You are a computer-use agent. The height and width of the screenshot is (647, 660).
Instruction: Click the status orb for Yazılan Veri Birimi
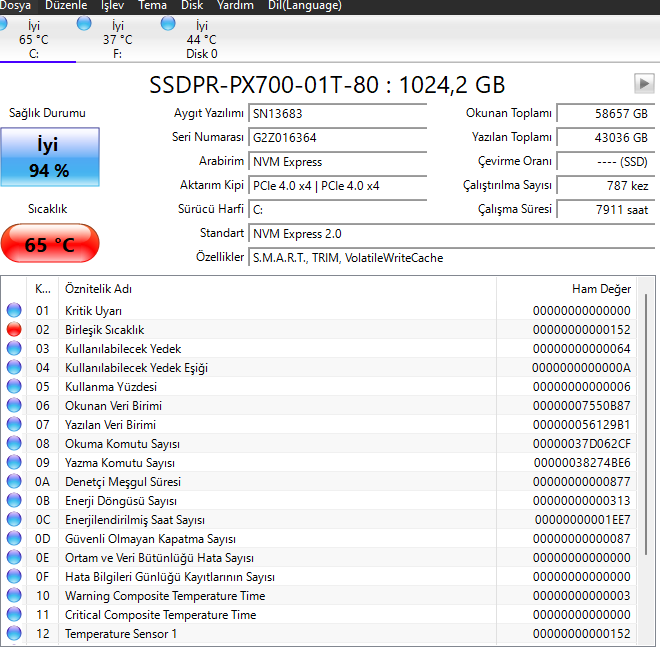tap(14, 424)
